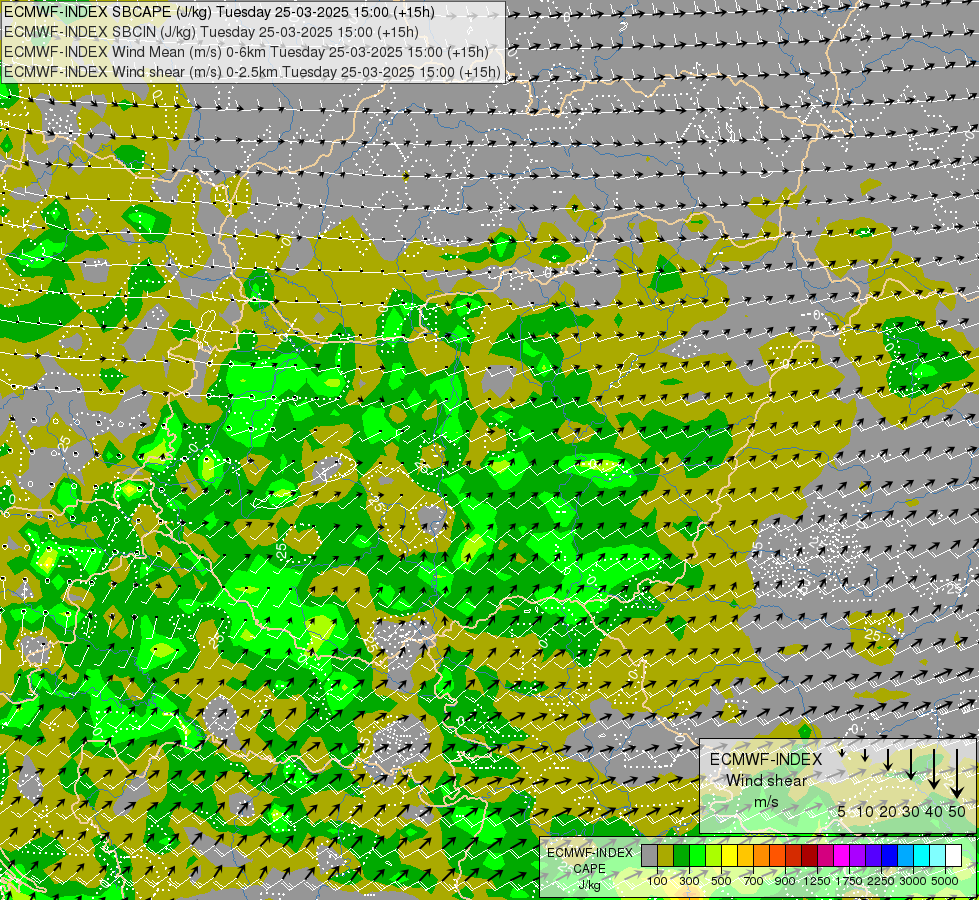Image resolution: width=979 pixels, height=900 pixels.
Task: Click the '5000' CAPE legend label
Action: coord(945,882)
